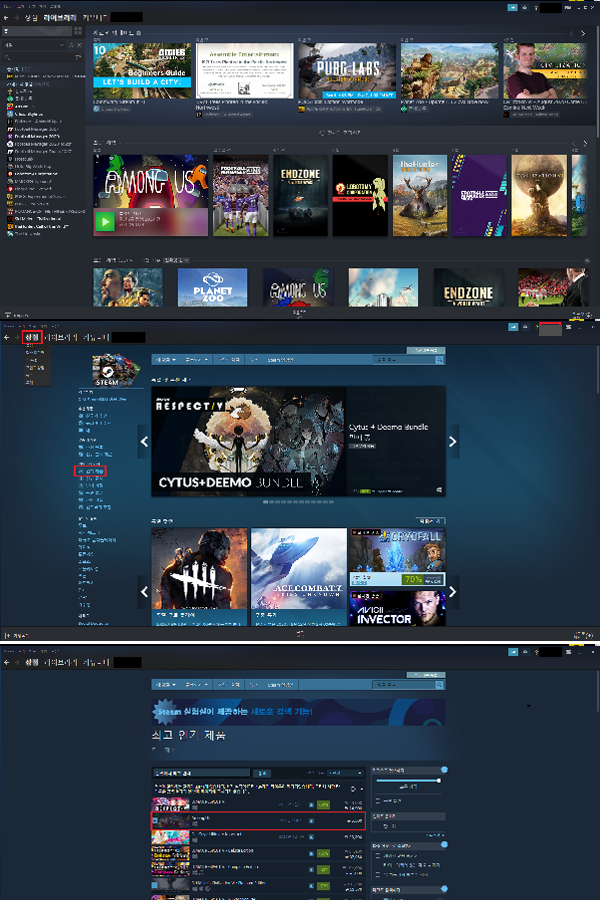Screen dimensions: 600x900
Task: Click Steam gift cards image in Store sidebar
Action: click(x=116, y=370)
